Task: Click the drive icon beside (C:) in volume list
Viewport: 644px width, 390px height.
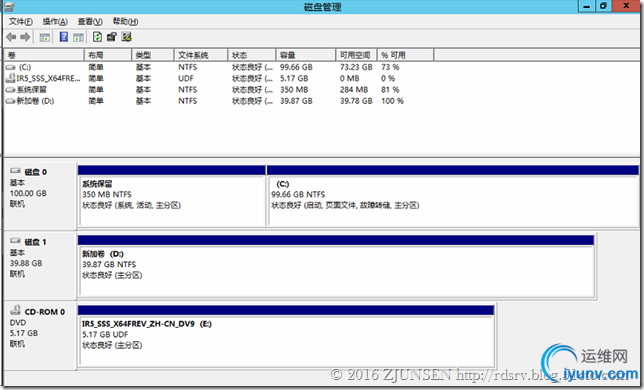Action: 10,67
